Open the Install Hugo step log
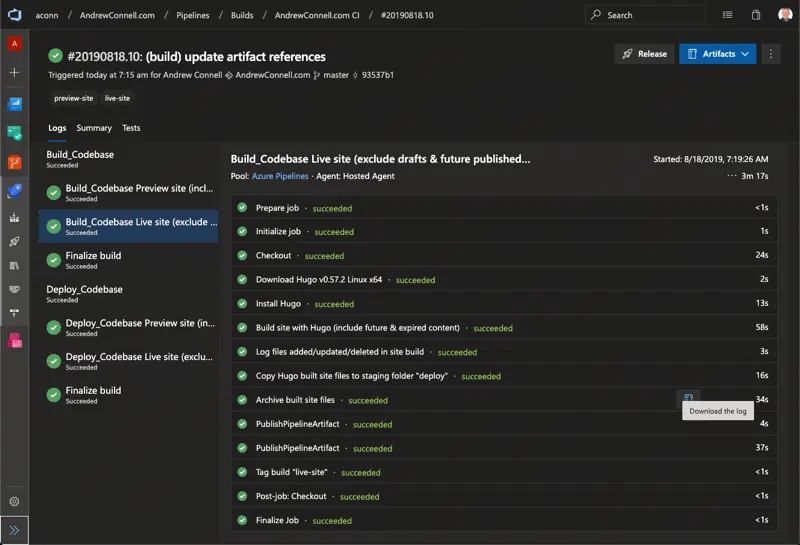 coord(504,303)
